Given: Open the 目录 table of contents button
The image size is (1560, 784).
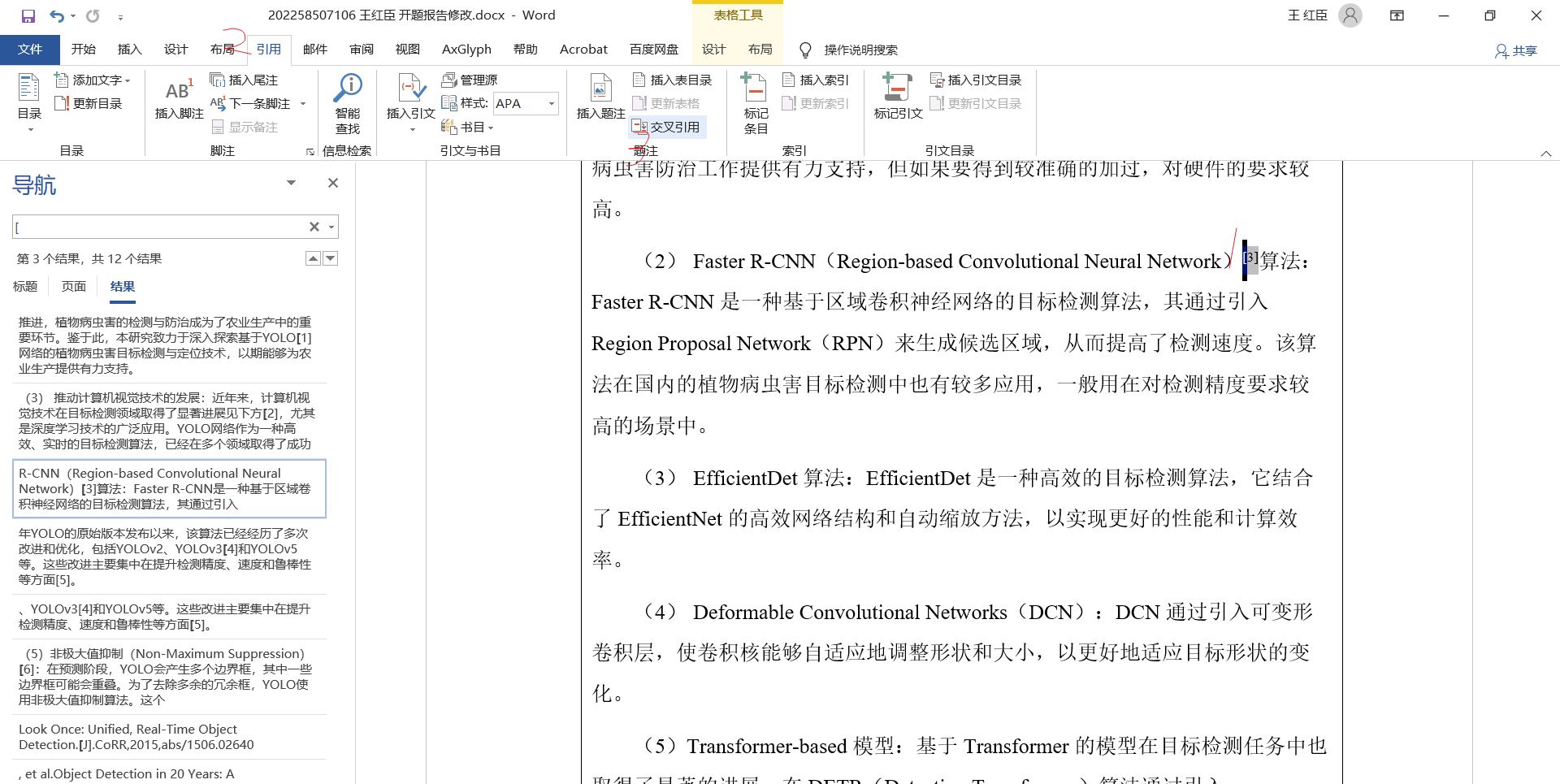Looking at the screenshot, I should point(29,102).
